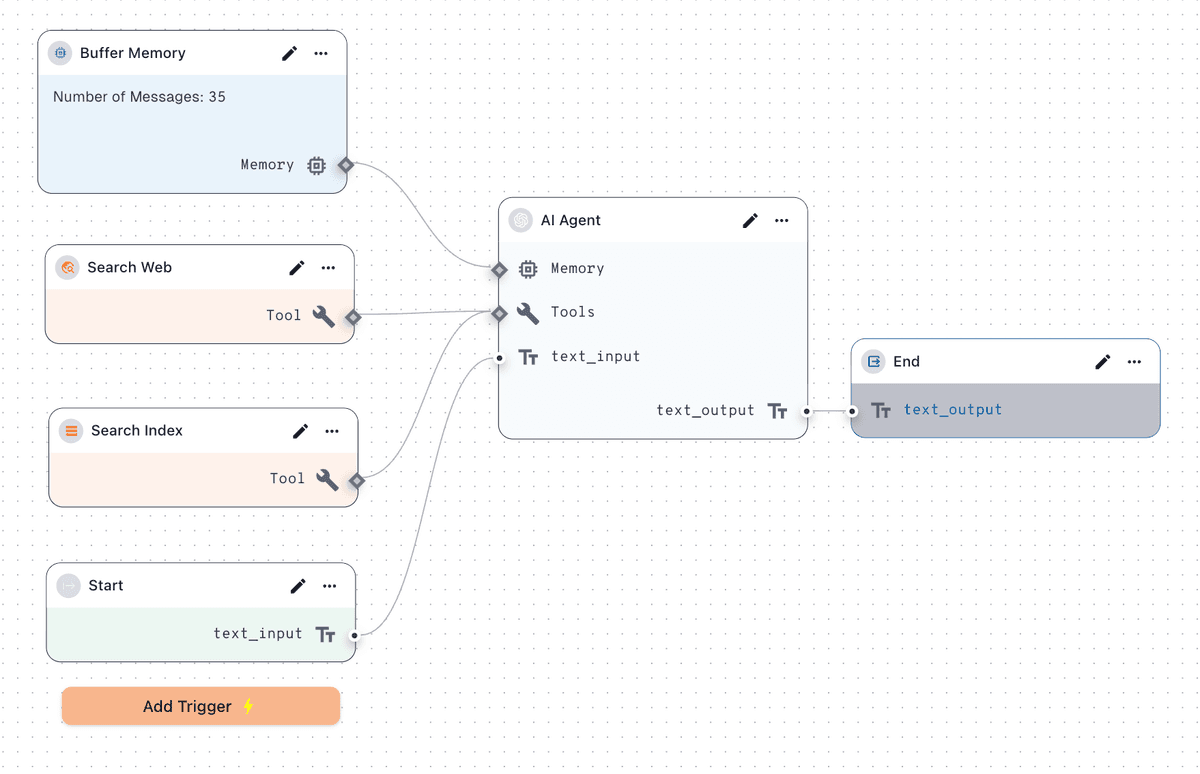Edit the Buffer Memory node with pencil icon
Screen dimensions: 1200x774
click(x=289, y=53)
